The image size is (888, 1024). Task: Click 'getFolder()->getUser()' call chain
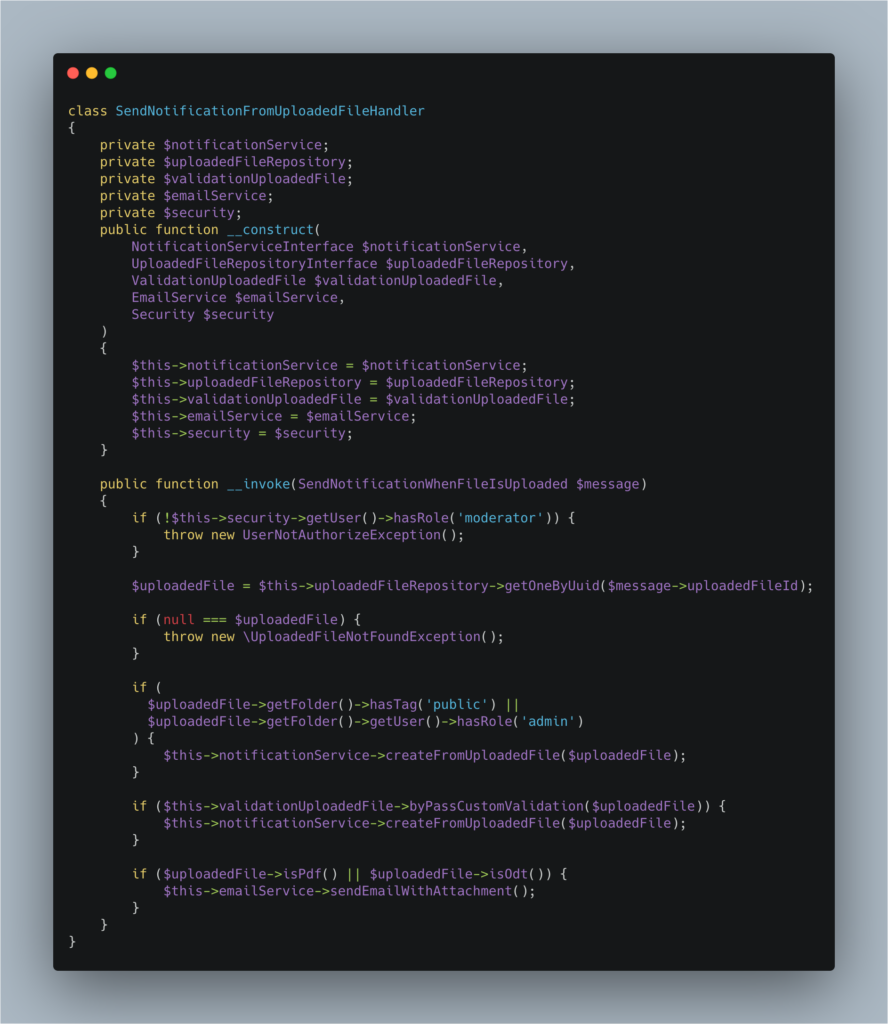click(x=353, y=722)
